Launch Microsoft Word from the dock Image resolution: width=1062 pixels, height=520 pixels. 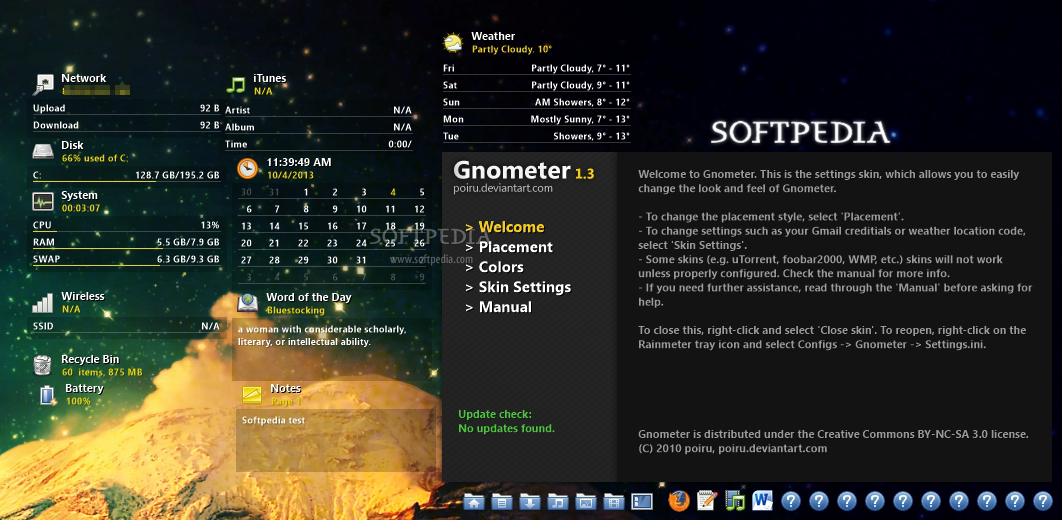click(x=763, y=500)
